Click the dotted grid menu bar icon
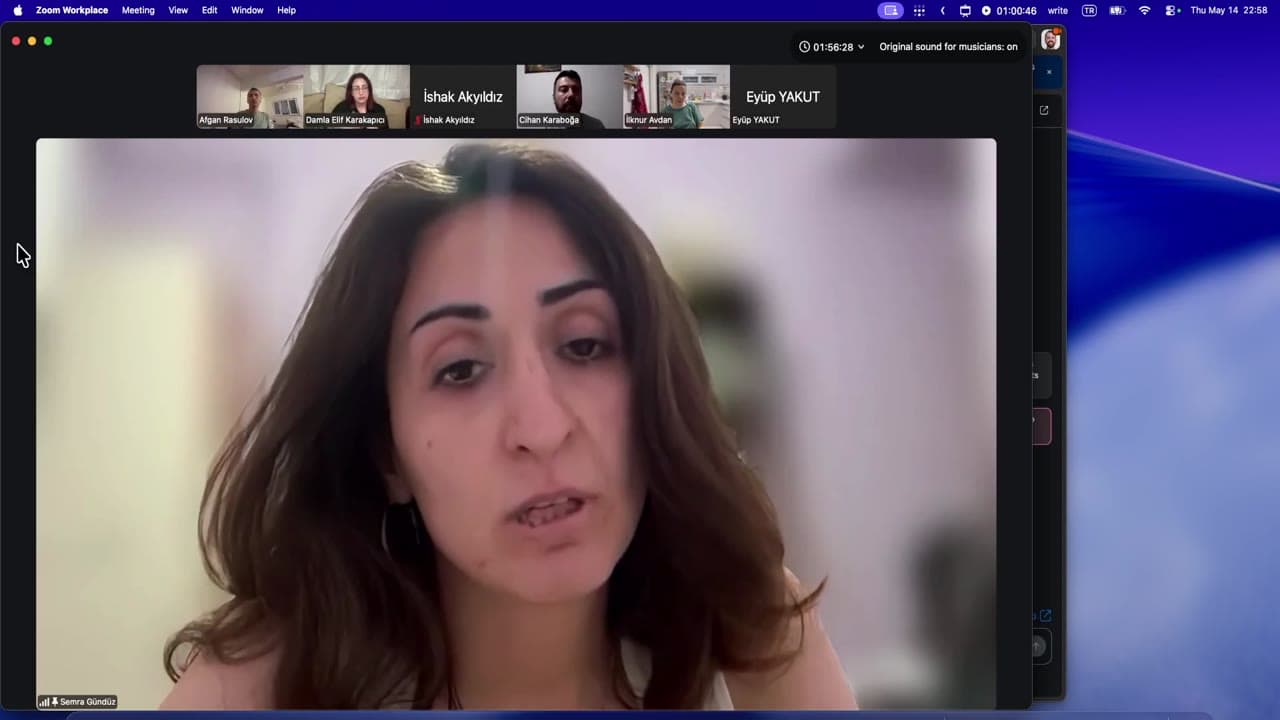 pyautogui.click(x=919, y=10)
